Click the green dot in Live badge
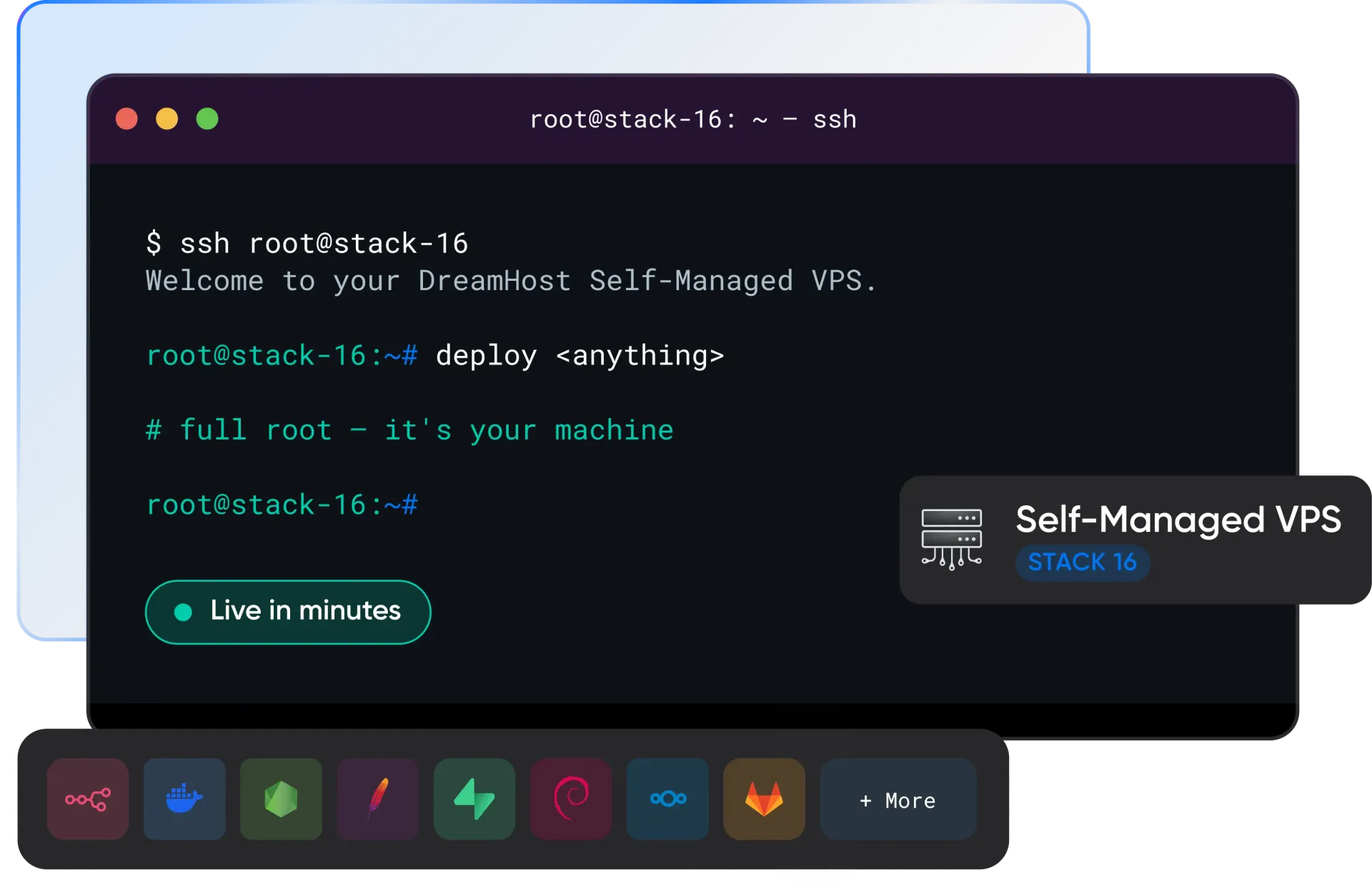Viewport: 1372px width, 887px height. [183, 612]
